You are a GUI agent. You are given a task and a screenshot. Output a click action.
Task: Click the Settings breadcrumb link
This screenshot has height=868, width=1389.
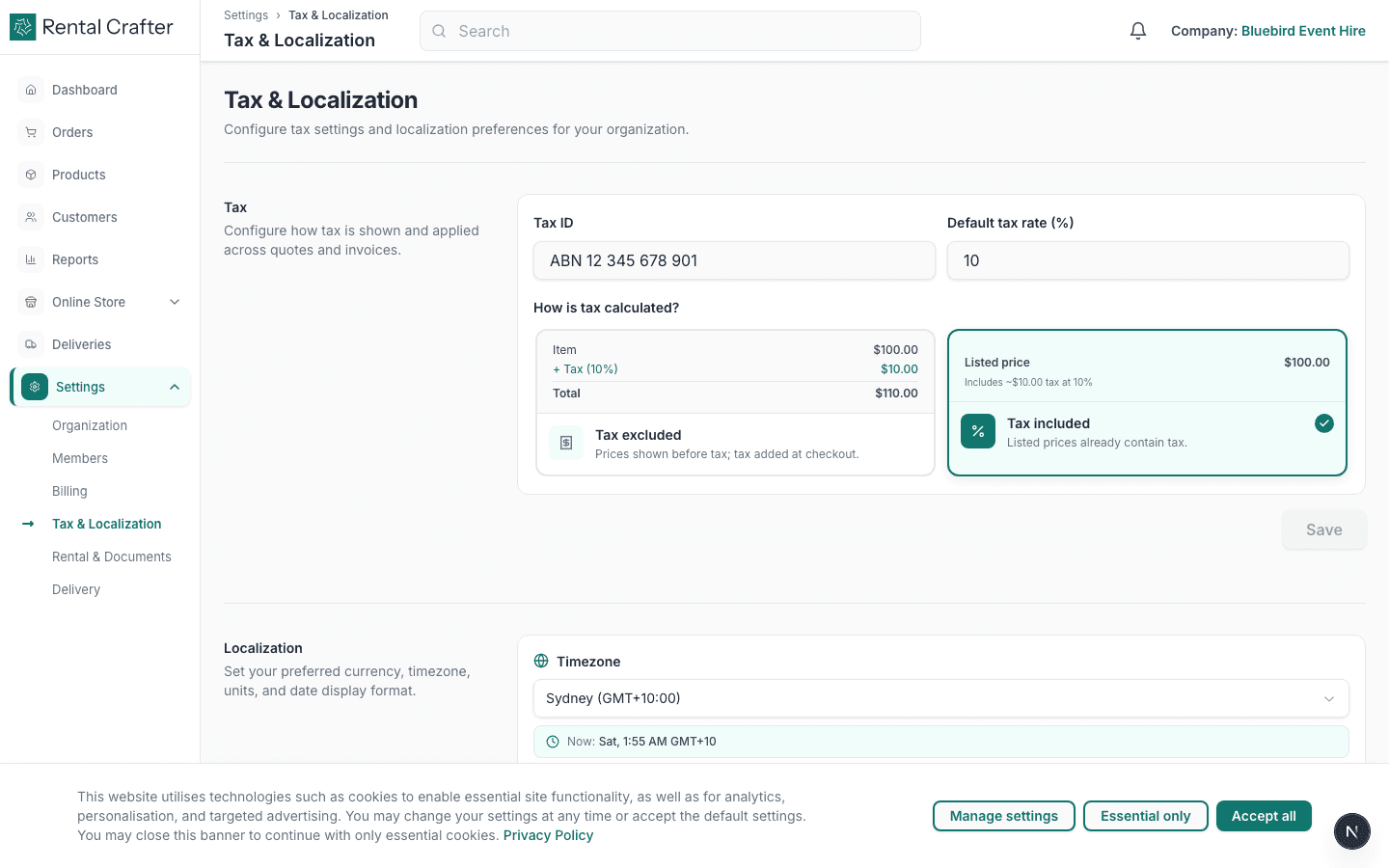[246, 15]
